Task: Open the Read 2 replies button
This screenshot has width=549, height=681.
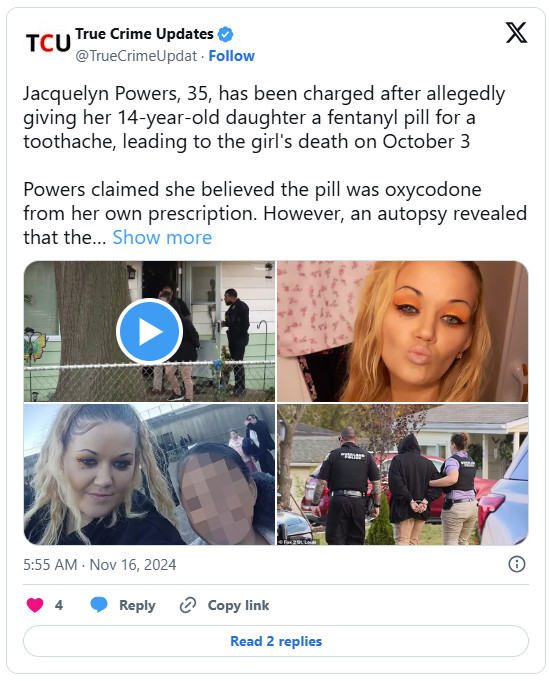Action: click(276, 641)
